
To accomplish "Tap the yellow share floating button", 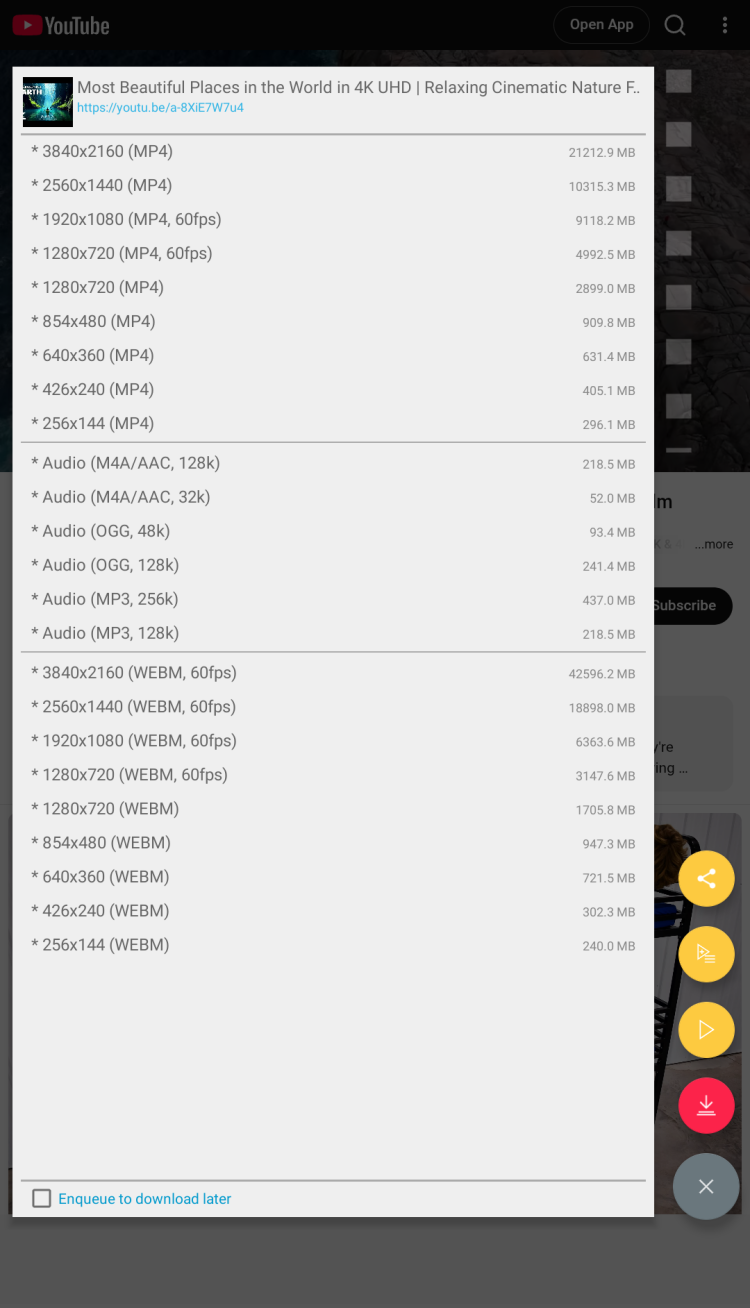I will (706, 879).
